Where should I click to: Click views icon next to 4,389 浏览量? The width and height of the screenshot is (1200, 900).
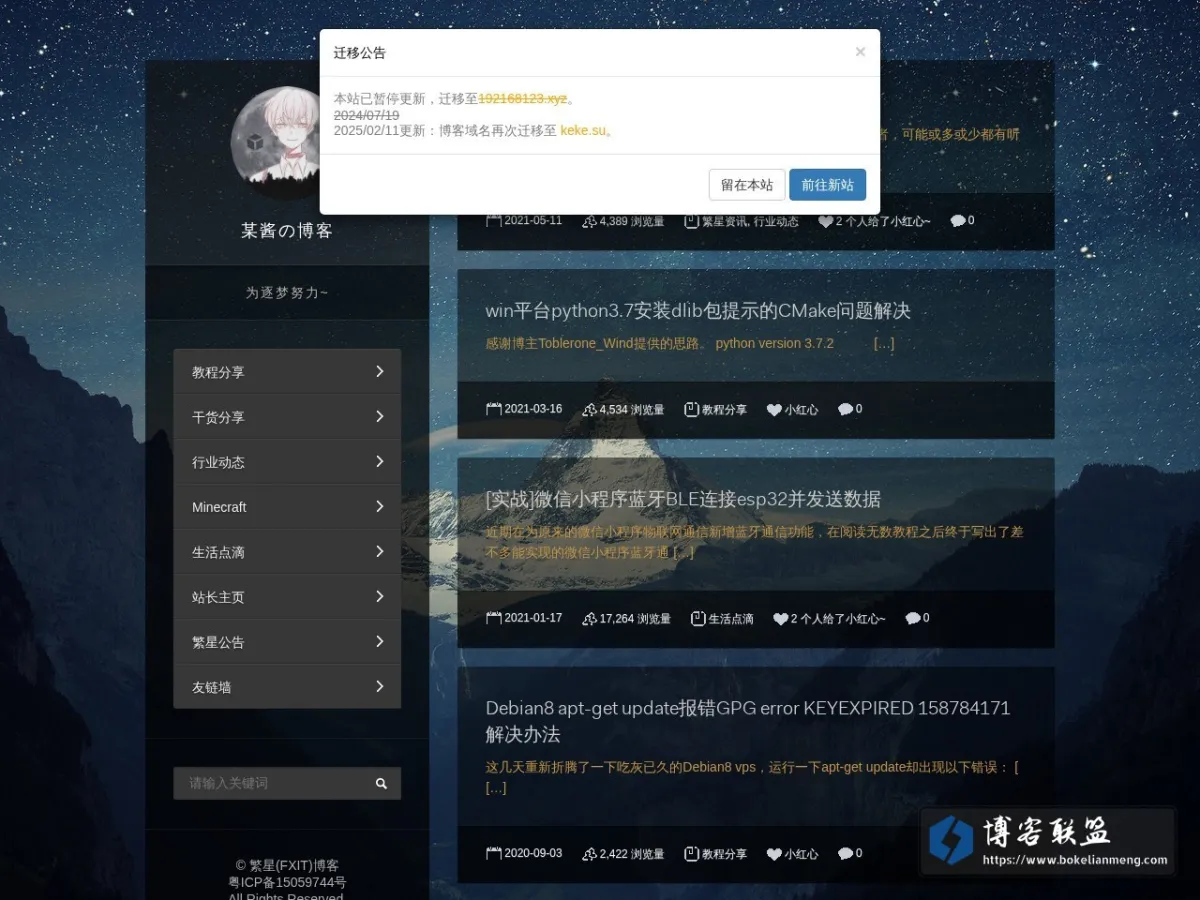pos(589,221)
